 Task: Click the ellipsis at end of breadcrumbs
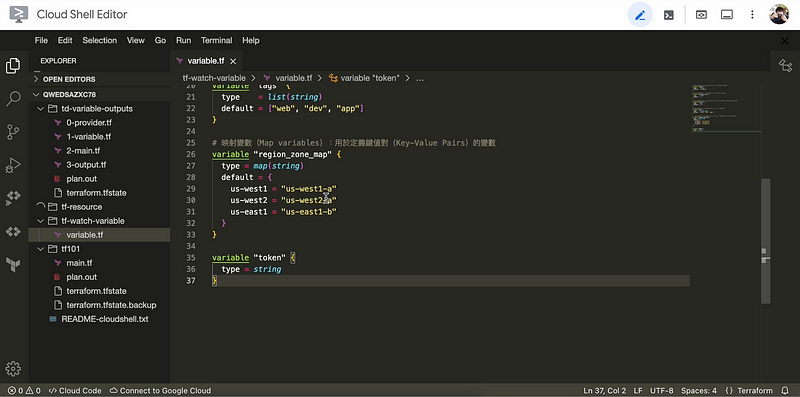(x=420, y=78)
